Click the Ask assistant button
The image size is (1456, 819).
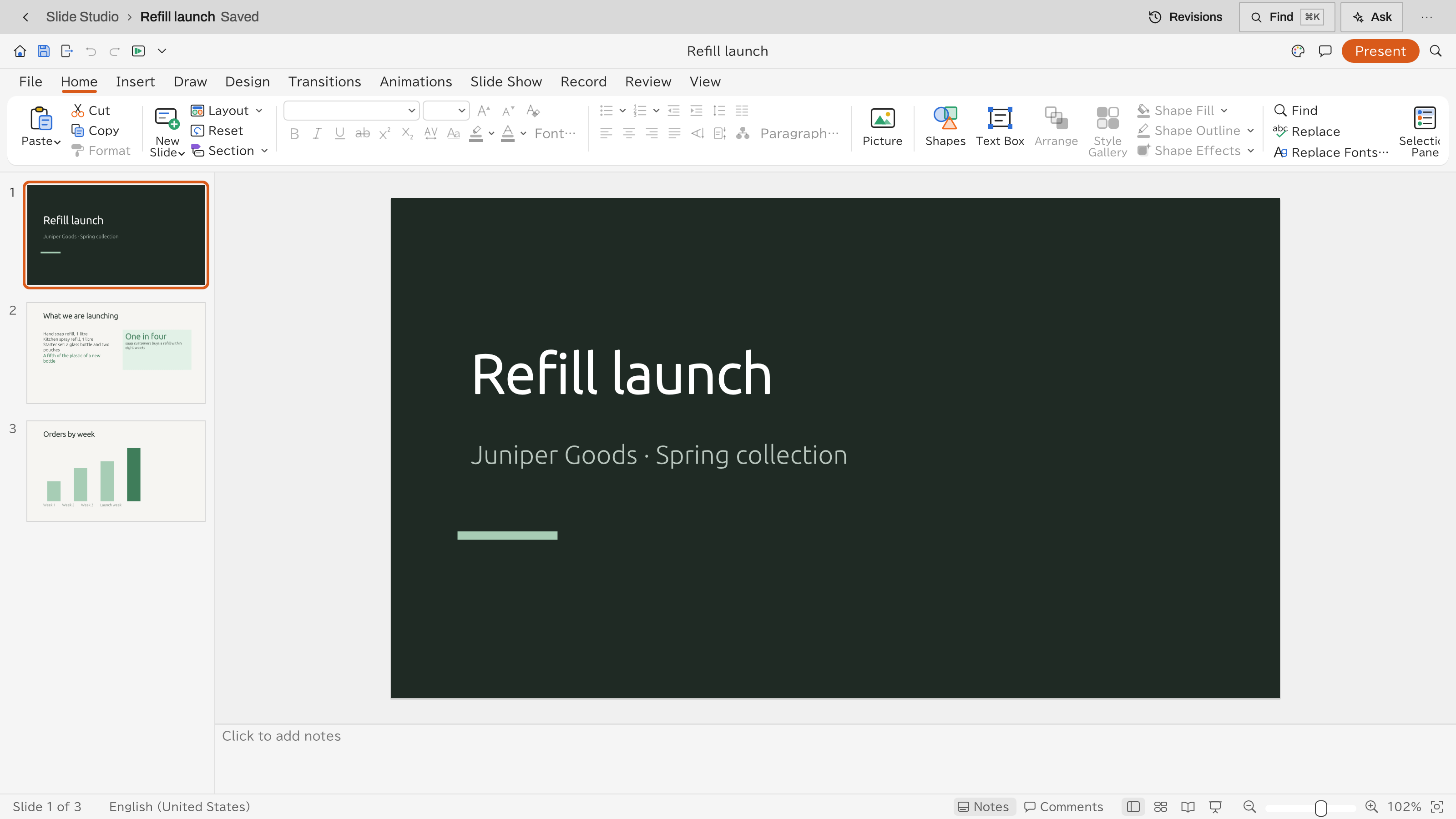1372,17
